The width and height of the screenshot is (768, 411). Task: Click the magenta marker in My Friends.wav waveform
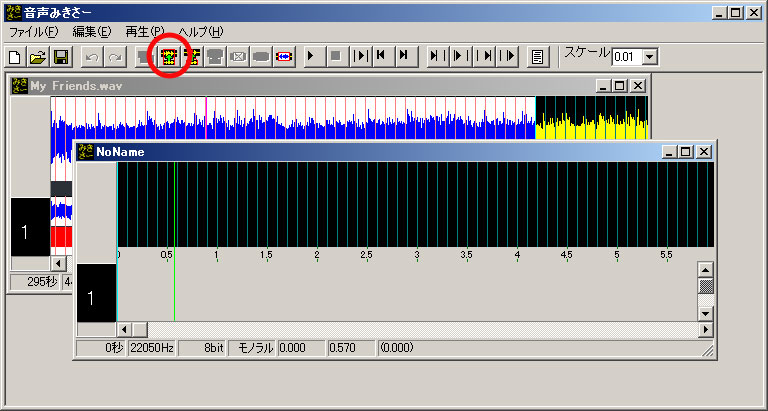pyautogui.click(x=206, y=118)
